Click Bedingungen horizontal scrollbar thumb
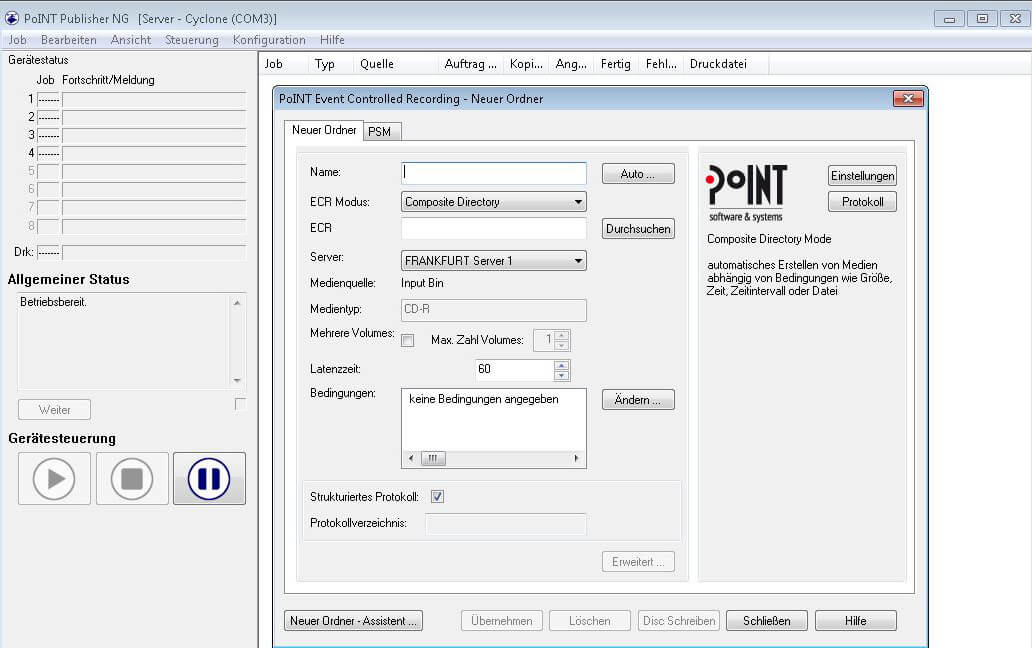Viewport: 1032px width, 648px height. pyautogui.click(x=432, y=458)
